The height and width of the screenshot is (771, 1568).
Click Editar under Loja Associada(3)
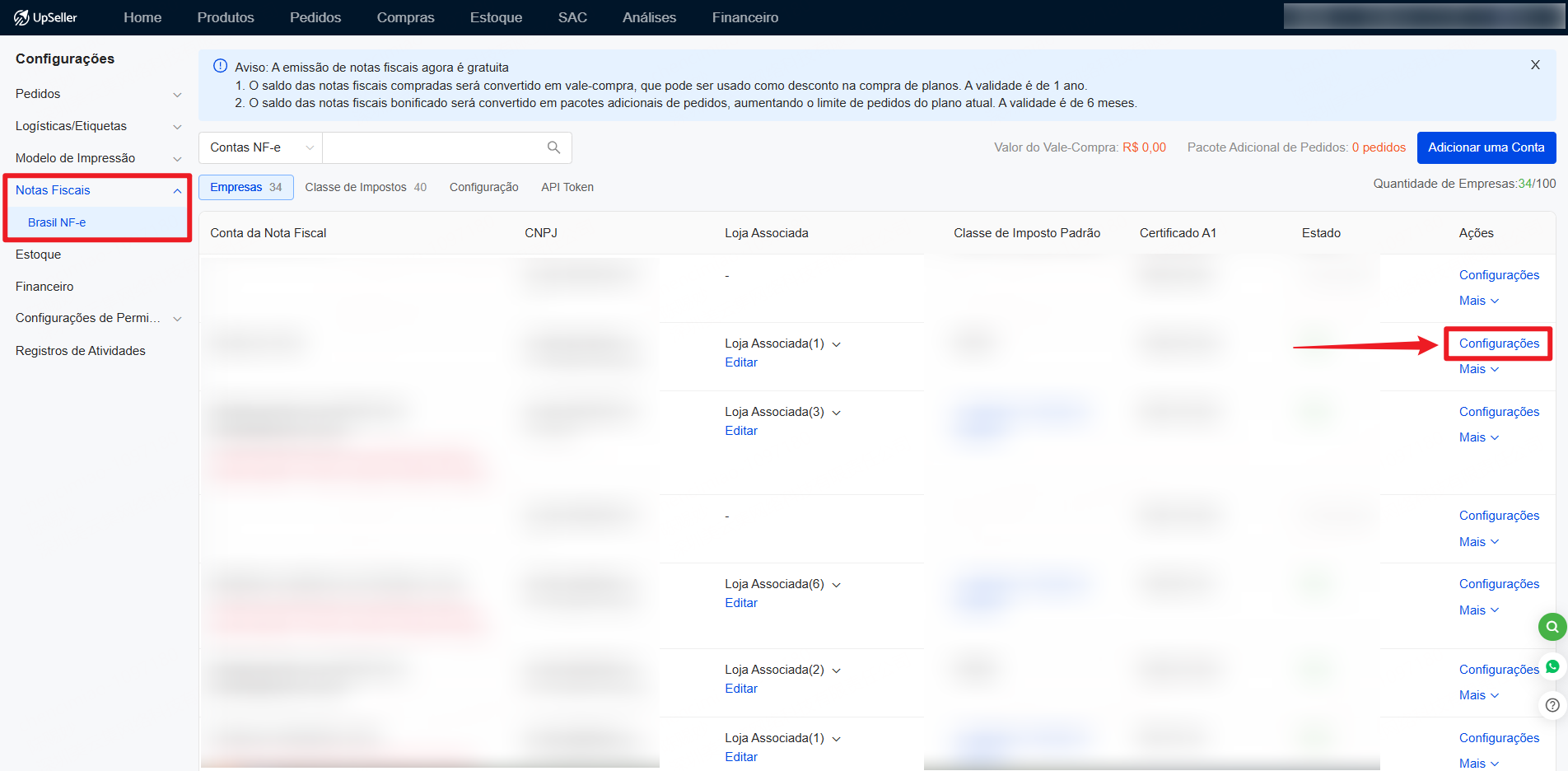coord(741,431)
